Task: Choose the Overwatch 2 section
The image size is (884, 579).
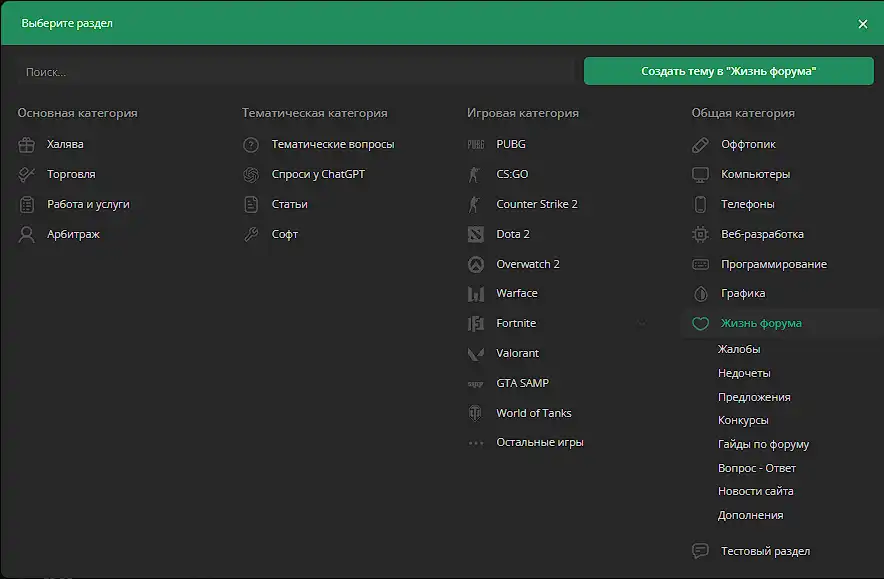Action: [528, 264]
